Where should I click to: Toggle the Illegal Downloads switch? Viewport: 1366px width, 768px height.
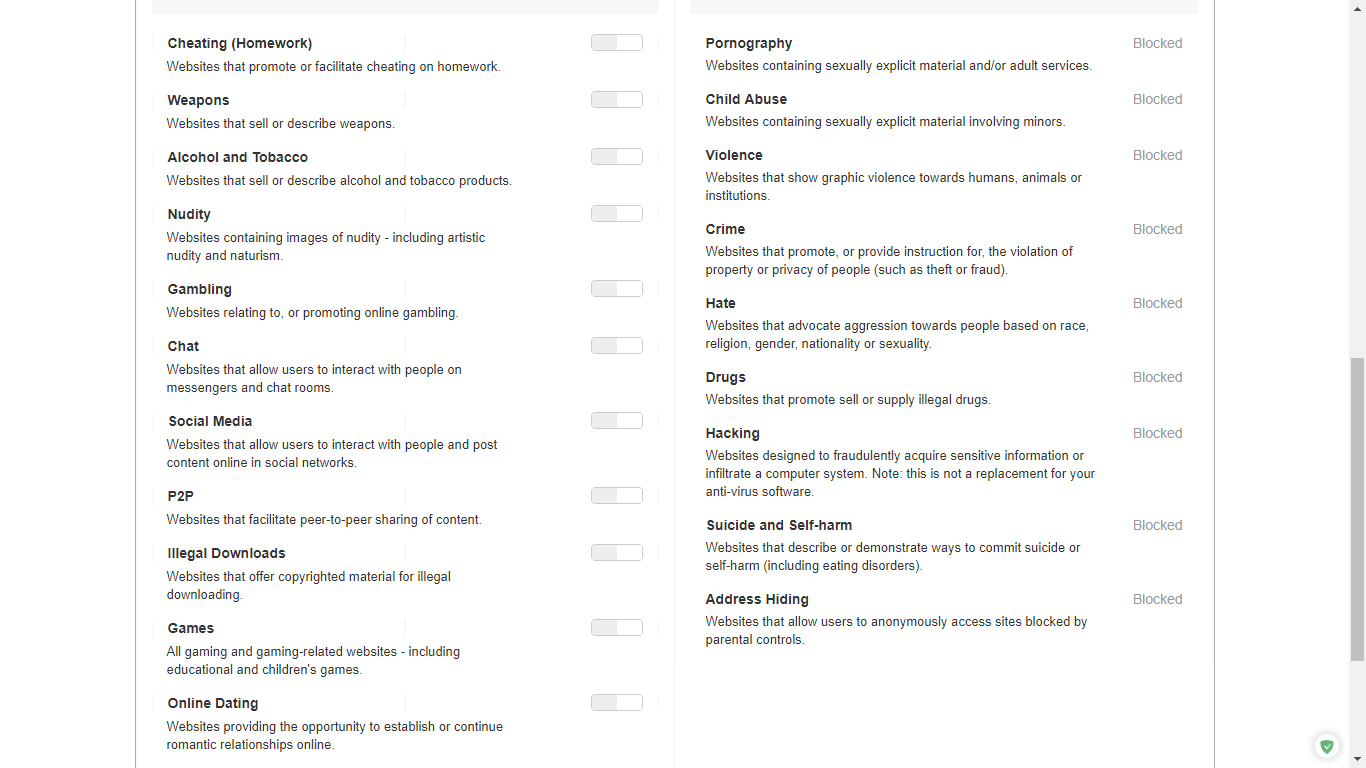pyautogui.click(x=616, y=553)
